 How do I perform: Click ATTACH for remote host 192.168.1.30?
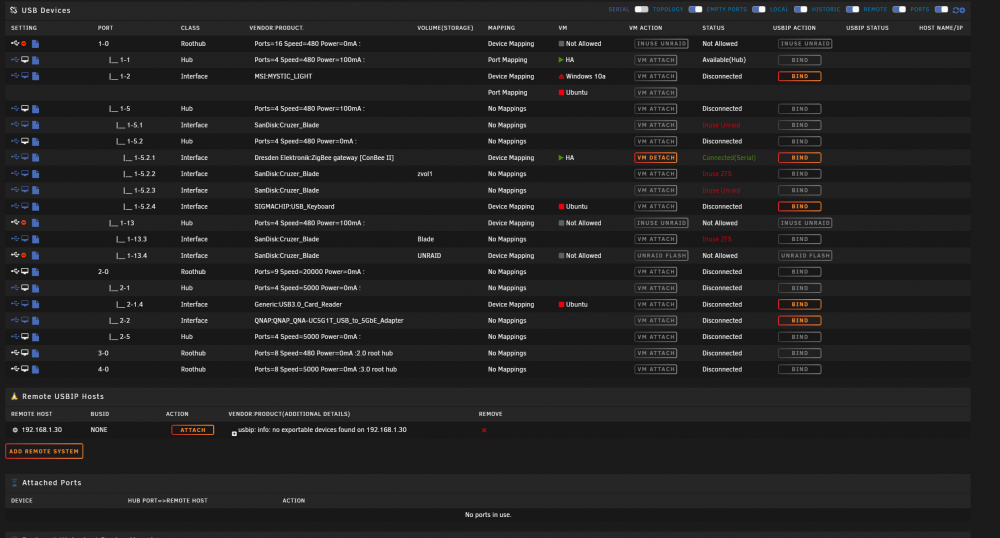pyautogui.click(x=193, y=430)
